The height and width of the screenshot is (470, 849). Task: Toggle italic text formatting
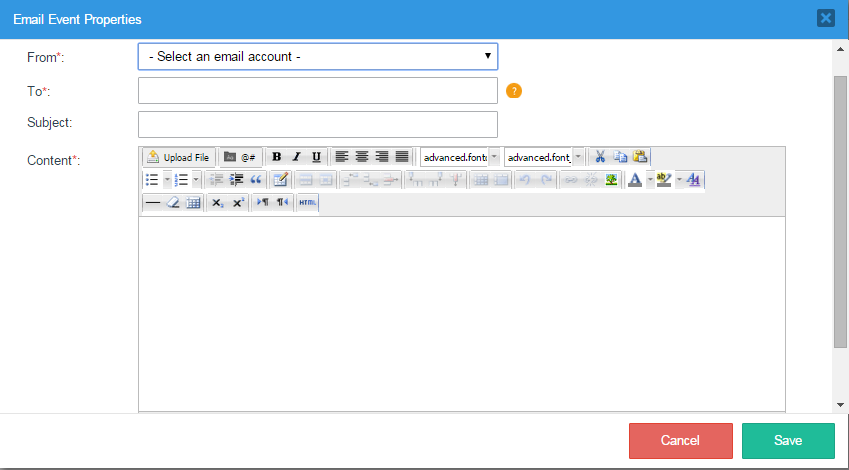(296, 157)
